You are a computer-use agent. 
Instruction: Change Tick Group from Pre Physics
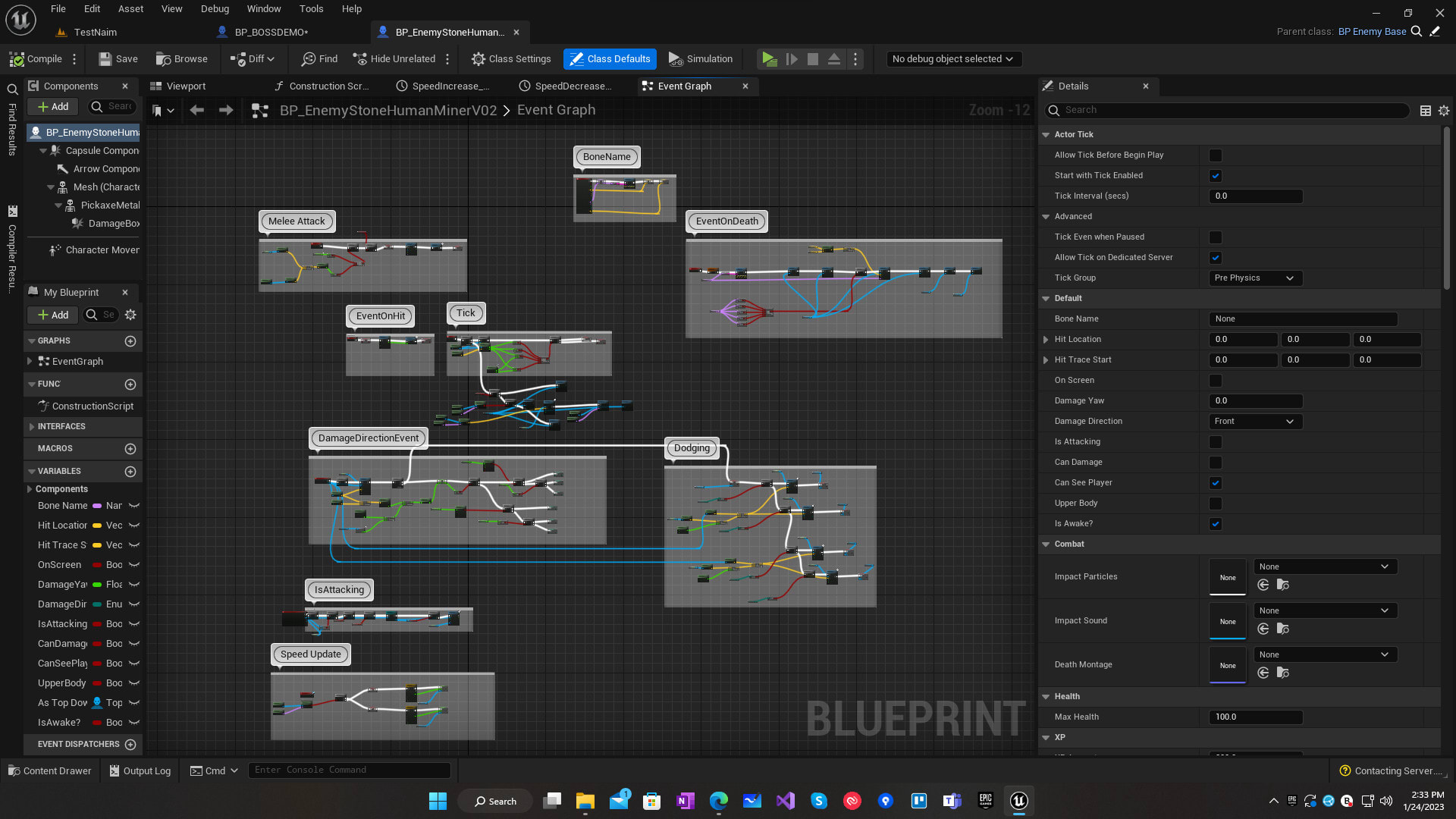click(x=1255, y=278)
